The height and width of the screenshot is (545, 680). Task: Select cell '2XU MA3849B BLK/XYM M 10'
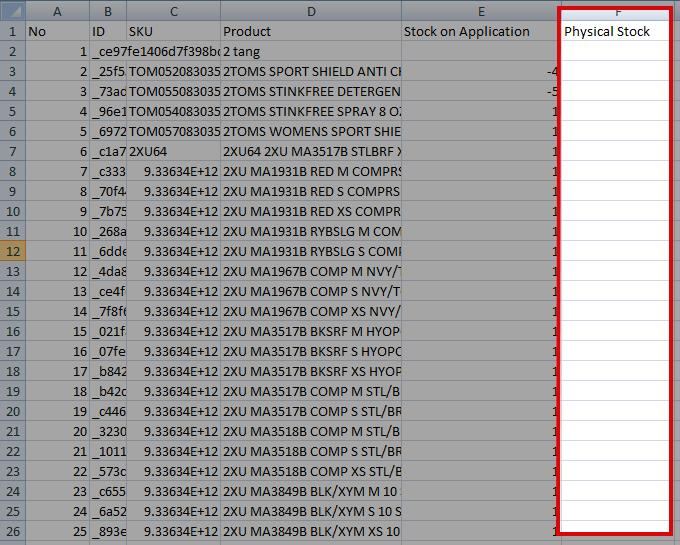[311, 491]
